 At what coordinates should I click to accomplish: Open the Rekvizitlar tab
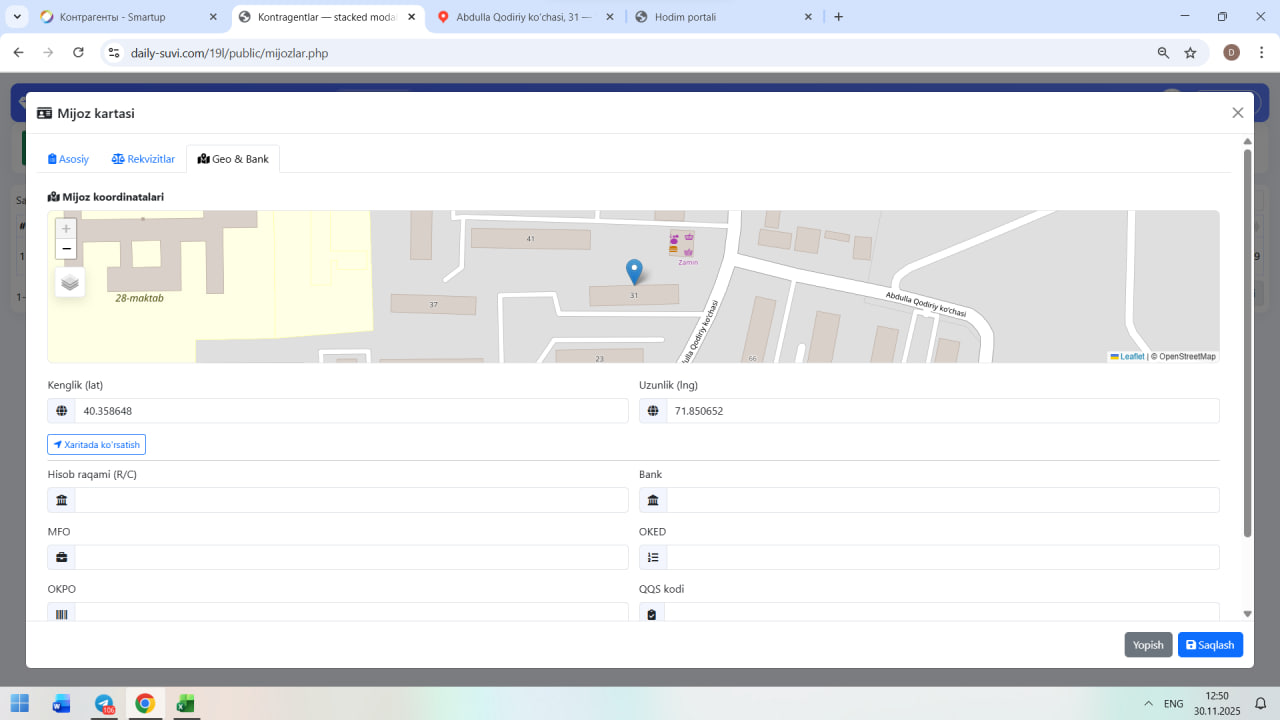click(x=143, y=159)
